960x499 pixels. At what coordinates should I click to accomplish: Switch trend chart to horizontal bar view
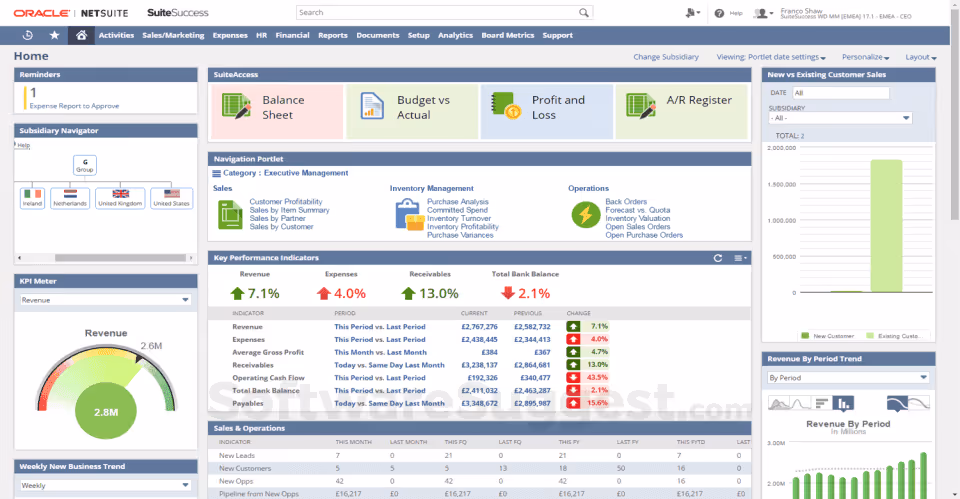(822, 403)
